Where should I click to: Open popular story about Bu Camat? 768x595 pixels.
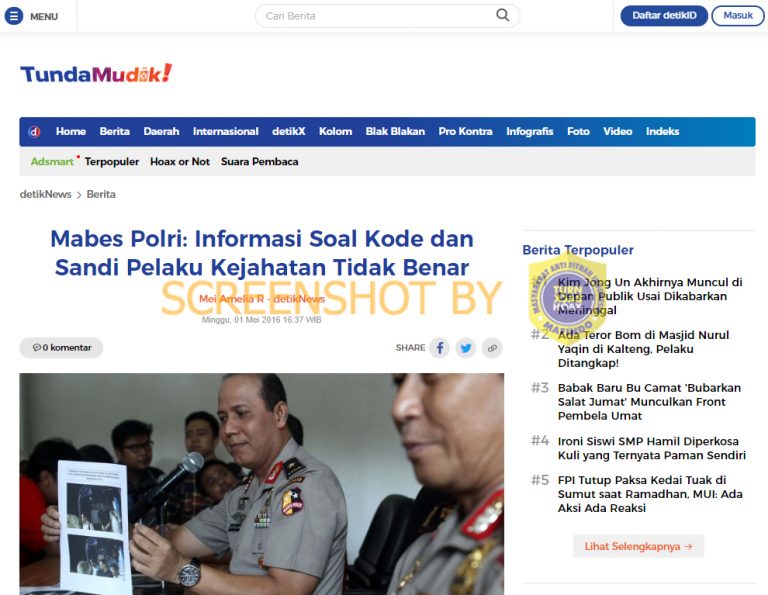tap(648, 402)
